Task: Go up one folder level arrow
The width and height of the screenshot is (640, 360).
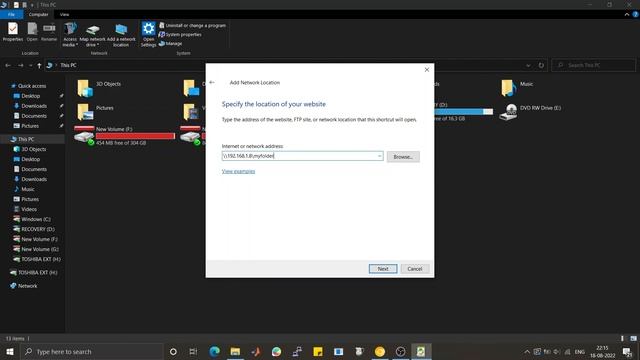Action: 39,65
